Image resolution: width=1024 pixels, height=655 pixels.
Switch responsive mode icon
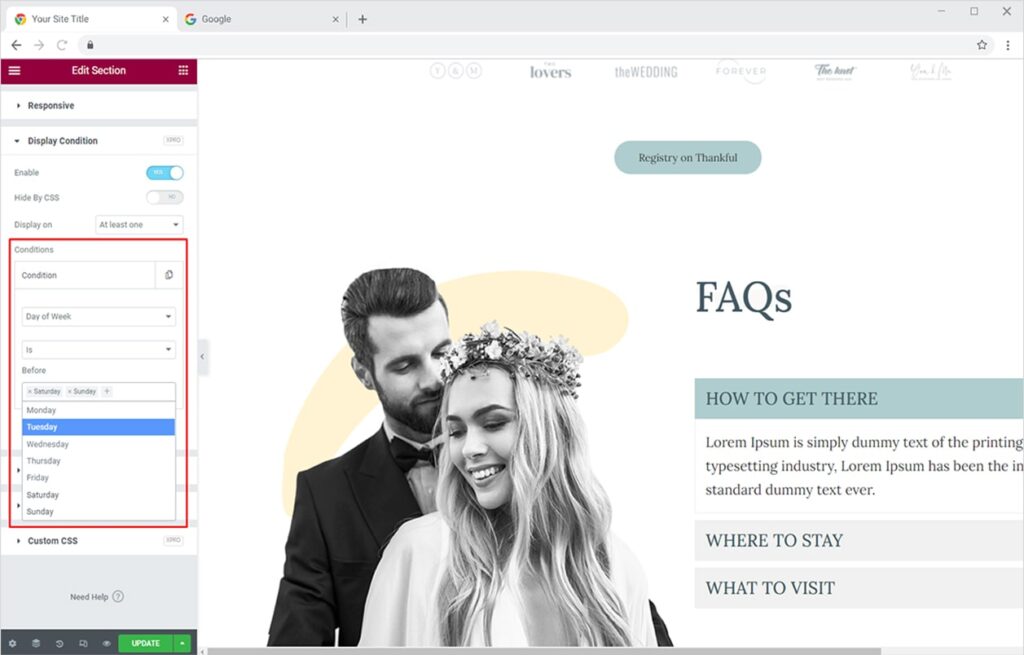point(83,643)
